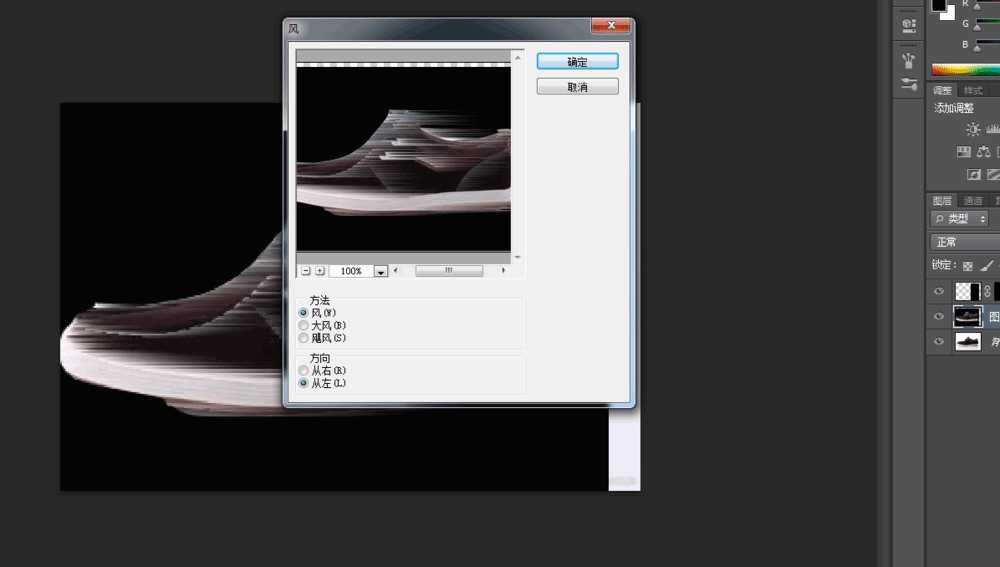
Task: Click the zoom in plus button in preview
Action: coord(320,271)
